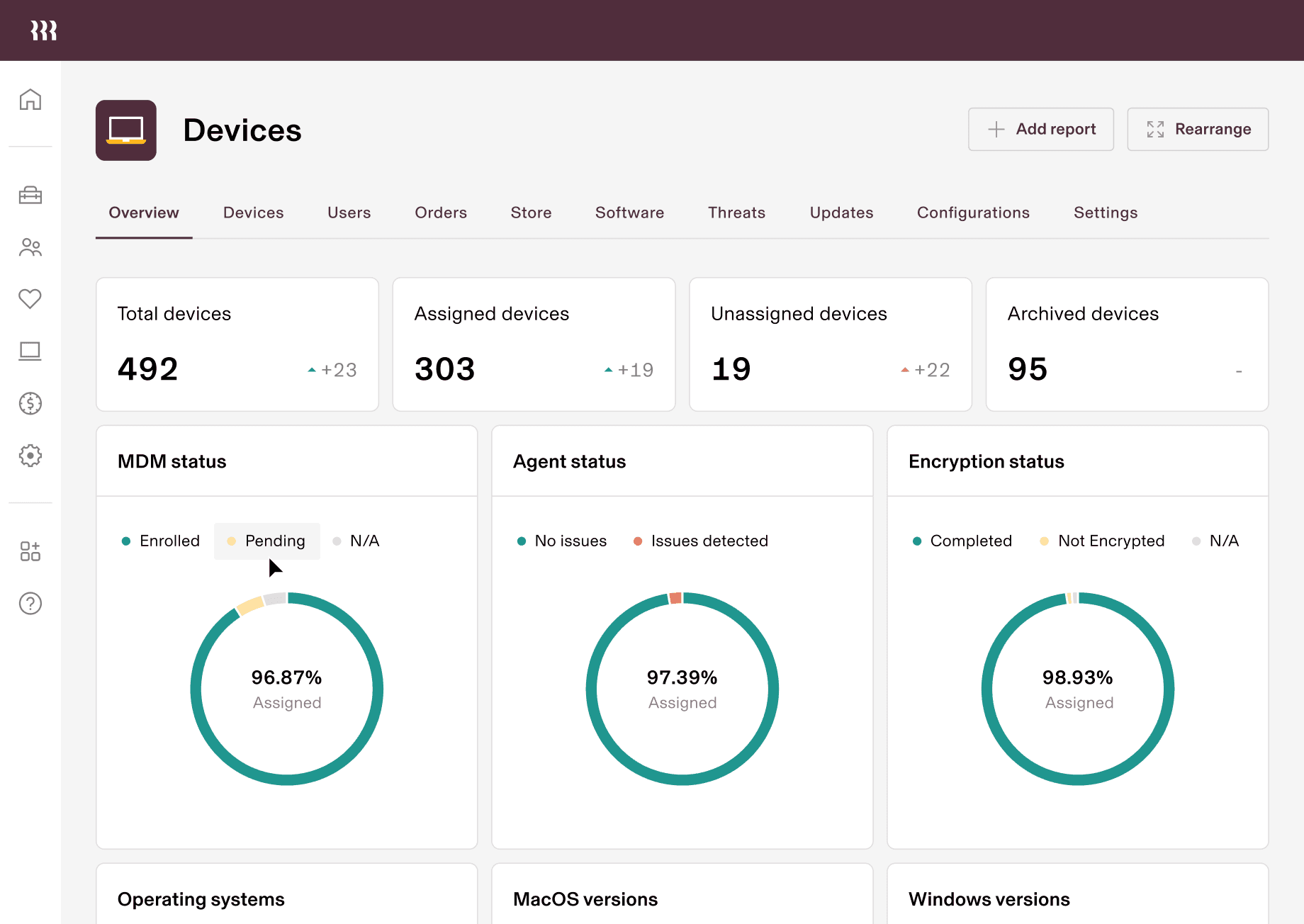
Task: Open the laptop devices icon in sidebar
Action: pyautogui.click(x=30, y=351)
